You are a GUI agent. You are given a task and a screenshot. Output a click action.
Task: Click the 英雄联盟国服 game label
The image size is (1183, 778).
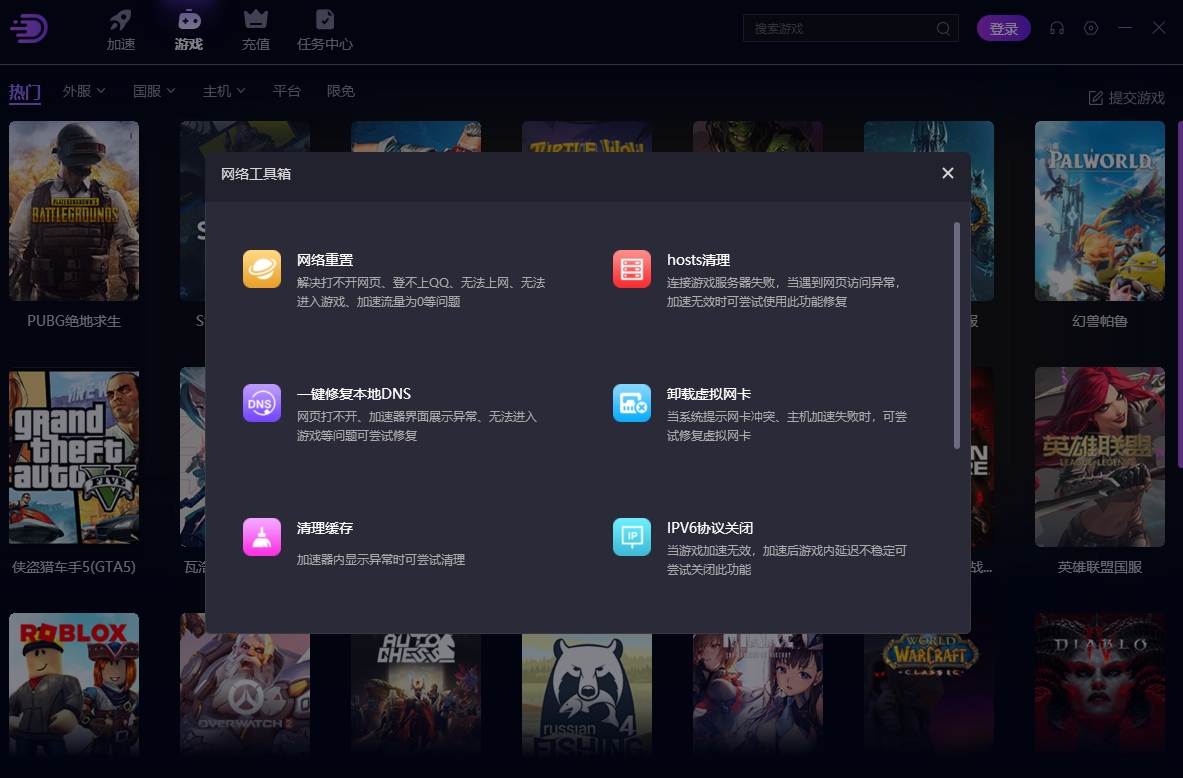(x=1100, y=567)
